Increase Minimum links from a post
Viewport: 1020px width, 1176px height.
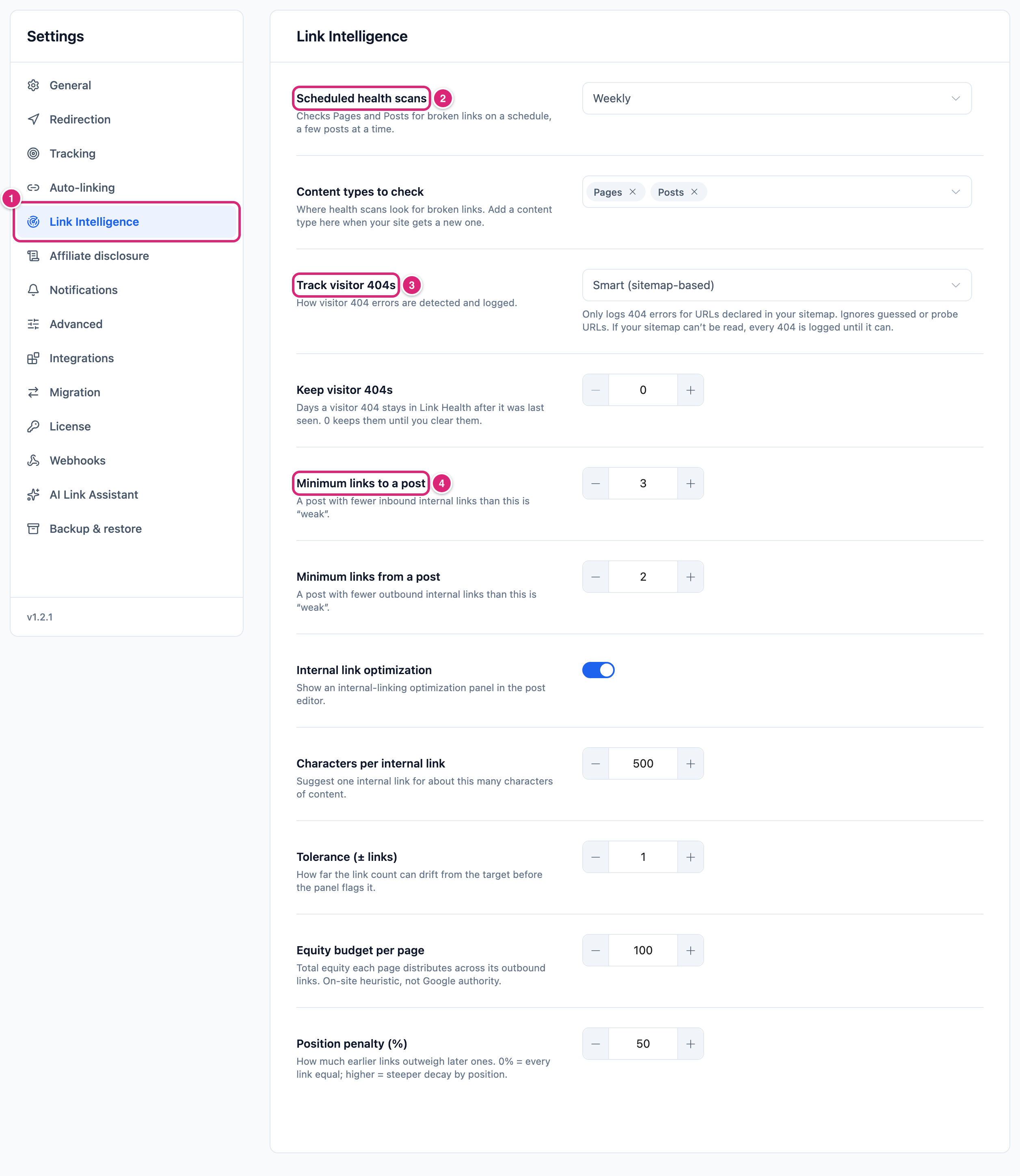point(690,577)
